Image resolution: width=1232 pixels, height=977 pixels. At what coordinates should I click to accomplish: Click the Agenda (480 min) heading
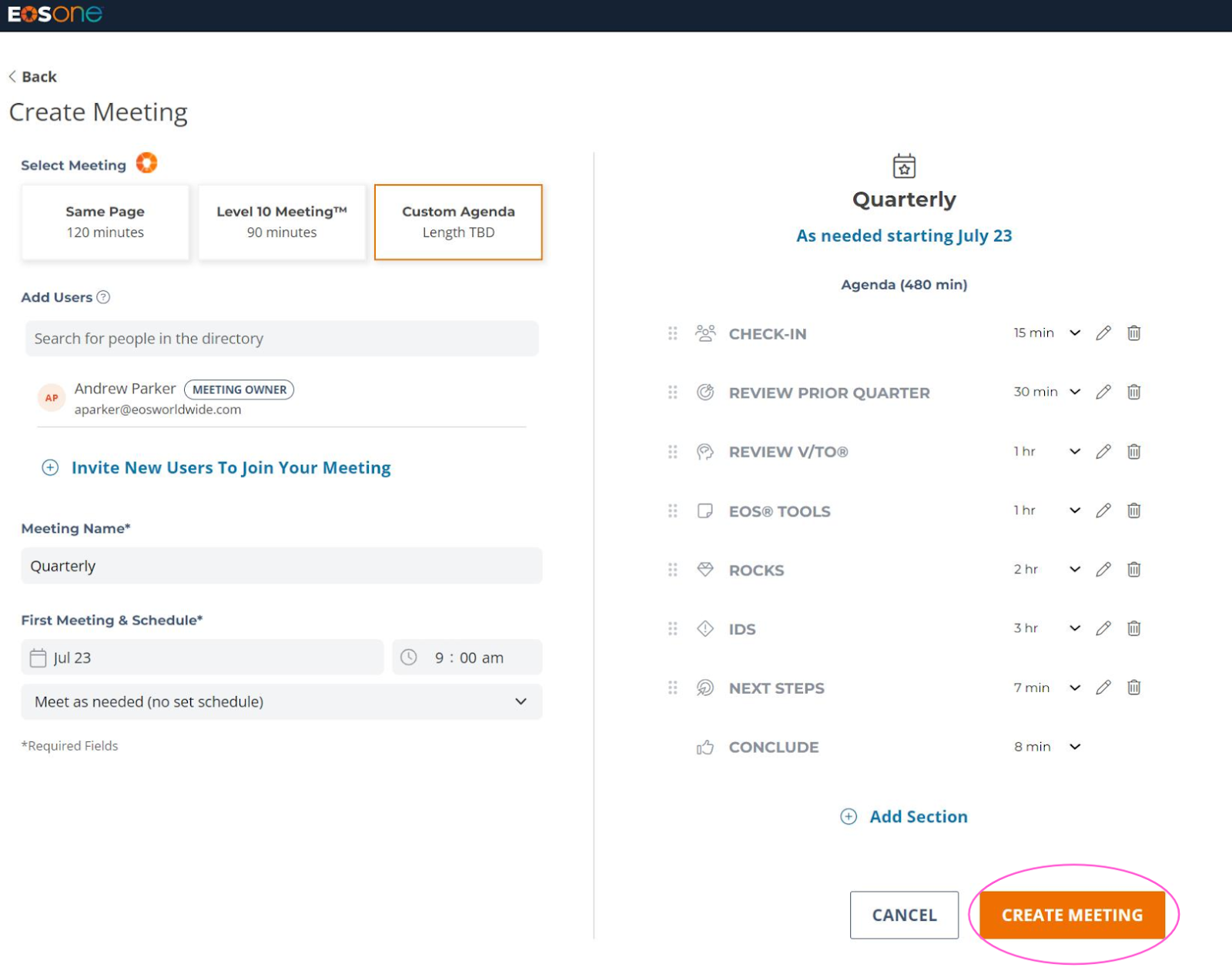904,285
